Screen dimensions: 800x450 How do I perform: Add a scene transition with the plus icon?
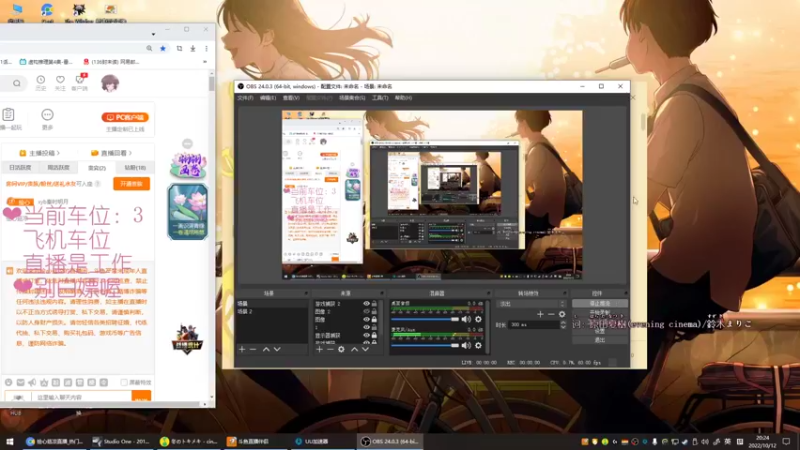pos(540,314)
